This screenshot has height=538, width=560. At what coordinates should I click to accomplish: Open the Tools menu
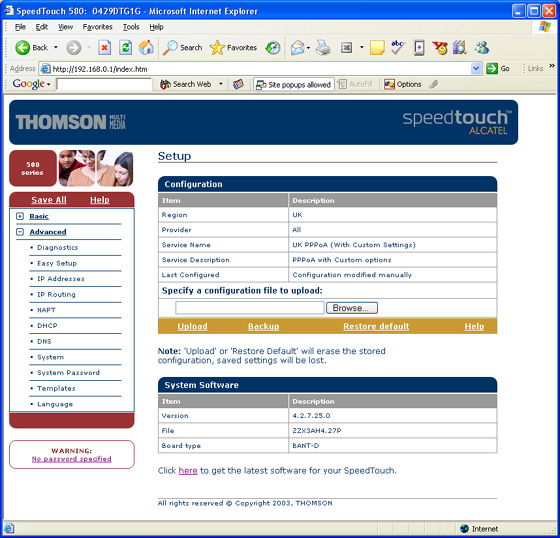coord(131,27)
